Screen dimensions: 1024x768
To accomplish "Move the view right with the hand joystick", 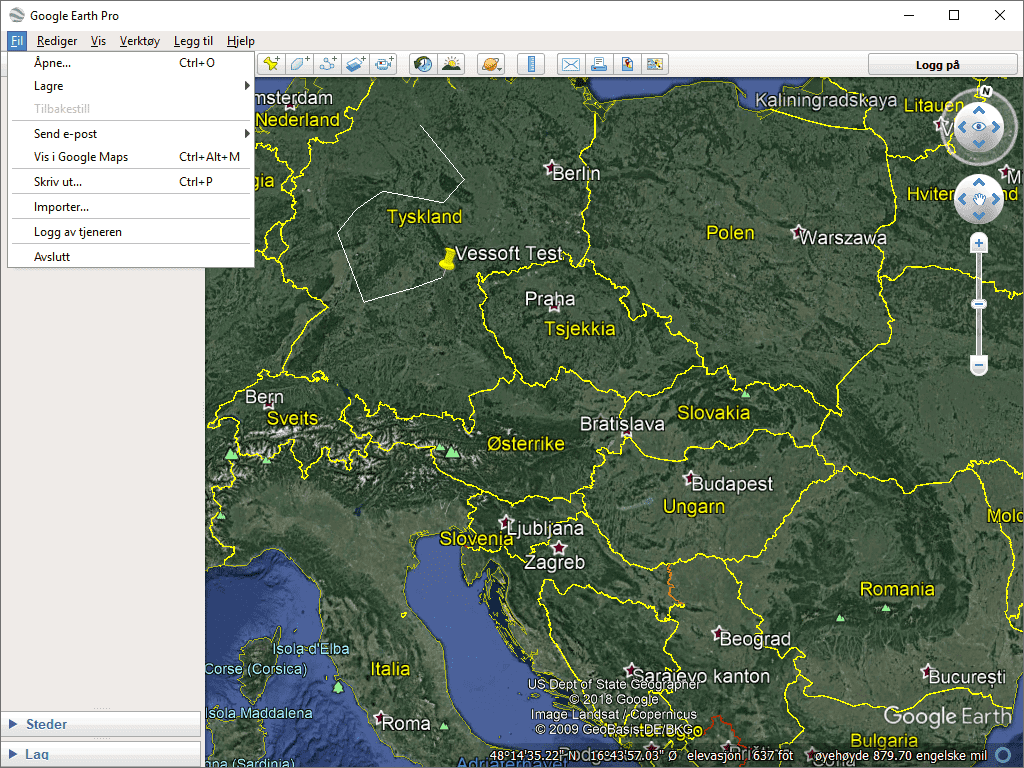I will tap(995, 199).
